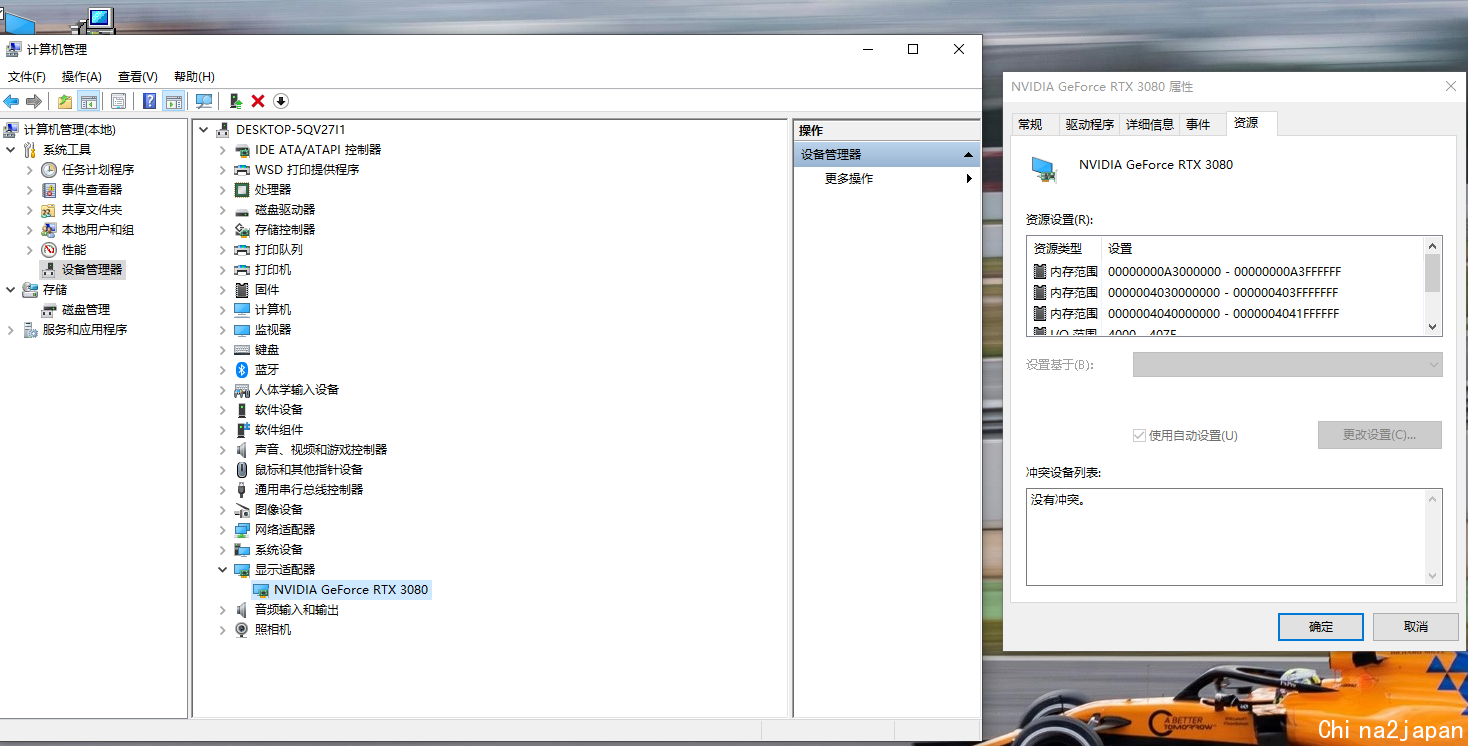Click the 使用自动设置 checkbox

point(1139,436)
